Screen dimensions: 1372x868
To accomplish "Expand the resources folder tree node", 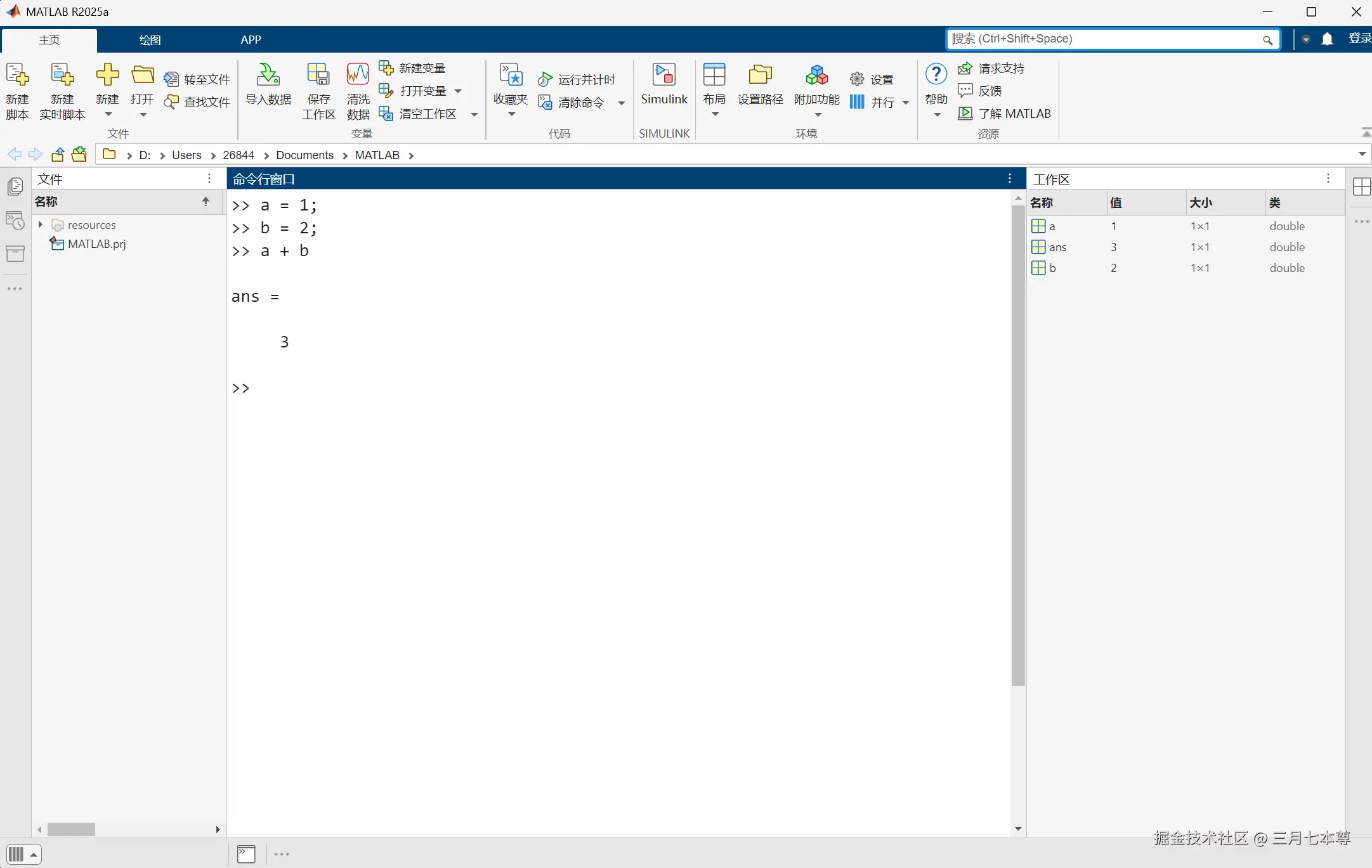I will coord(41,224).
